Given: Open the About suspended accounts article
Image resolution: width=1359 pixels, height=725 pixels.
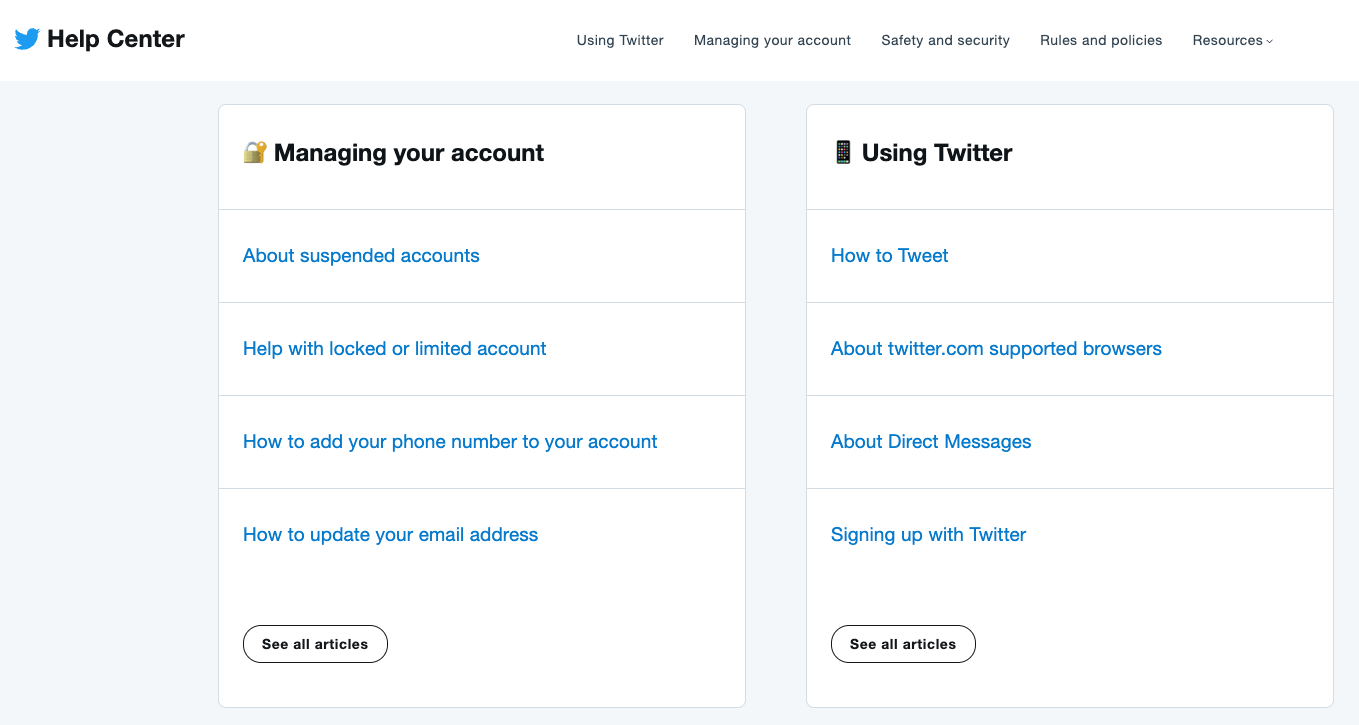Looking at the screenshot, I should point(361,256).
